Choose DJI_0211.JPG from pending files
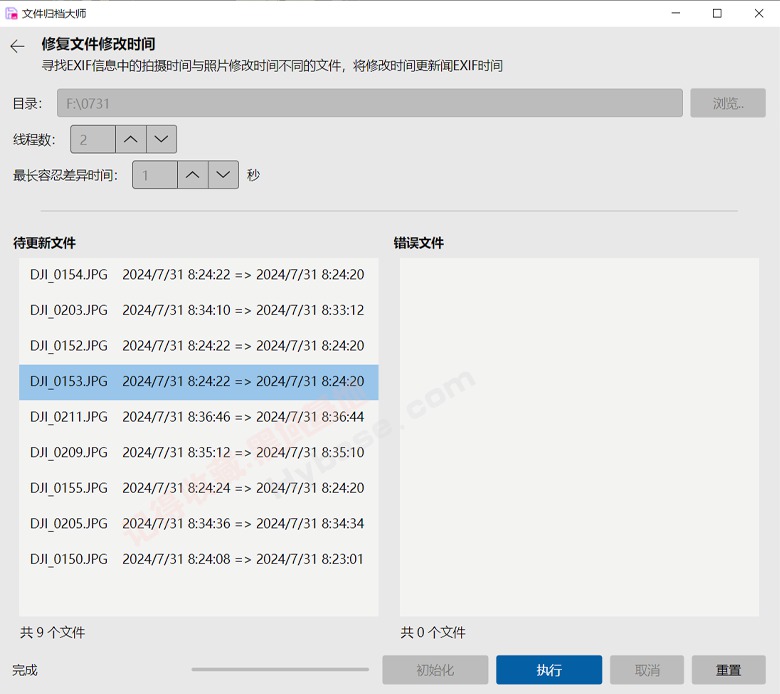The height and width of the screenshot is (694, 780). [198, 417]
